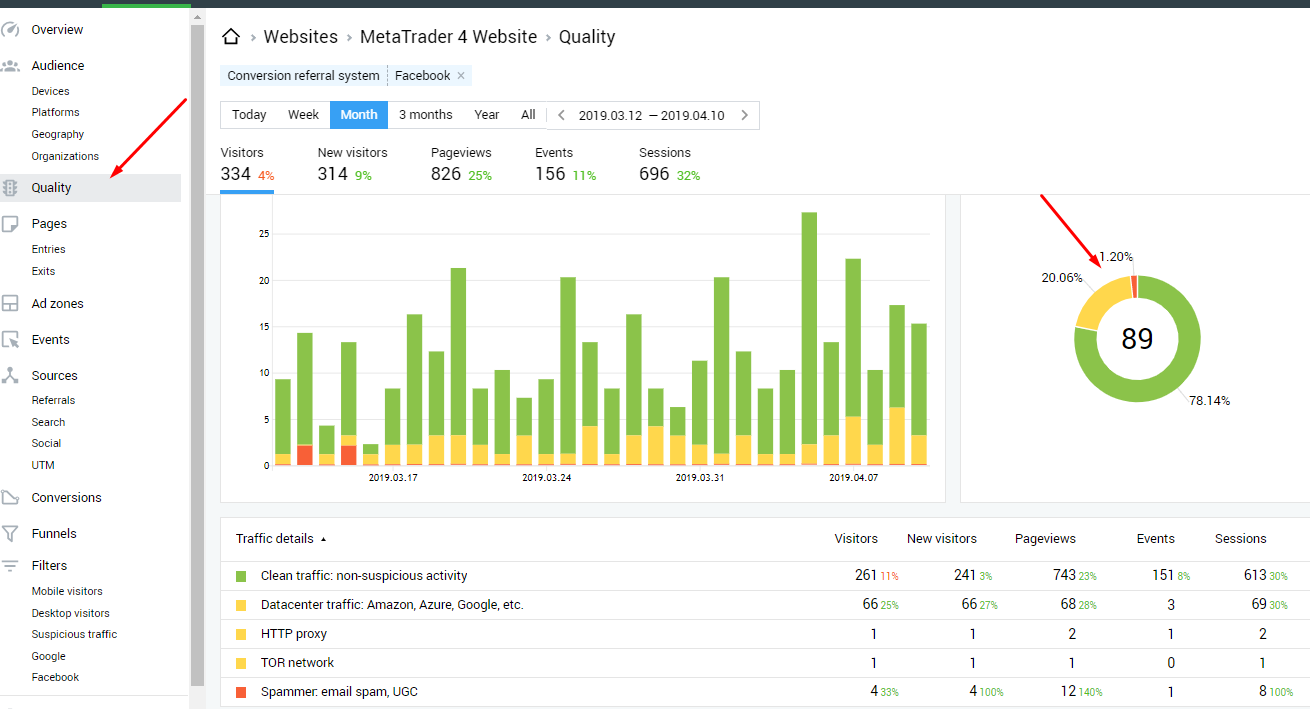
Task: Open Exits under Pages
Action: click(x=43, y=271)
